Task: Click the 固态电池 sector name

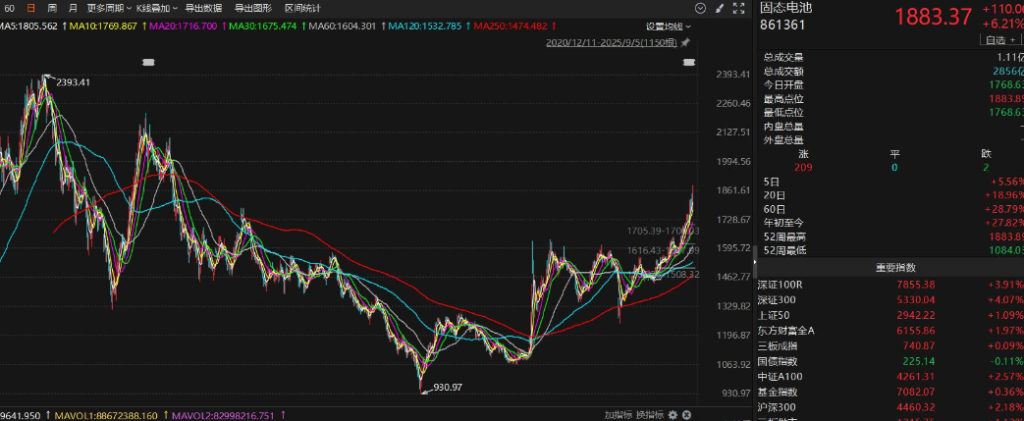Action: (x=786, y=8)
